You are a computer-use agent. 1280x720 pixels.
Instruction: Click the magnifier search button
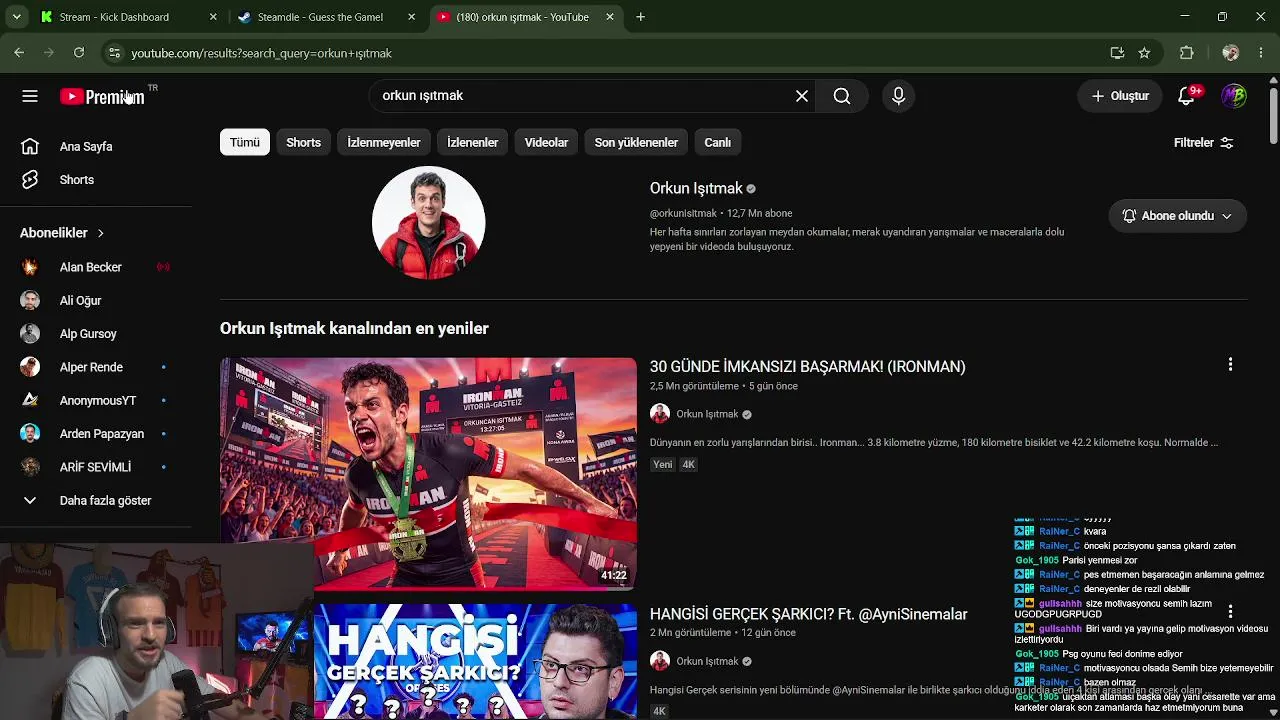click(x=842, y=96)
